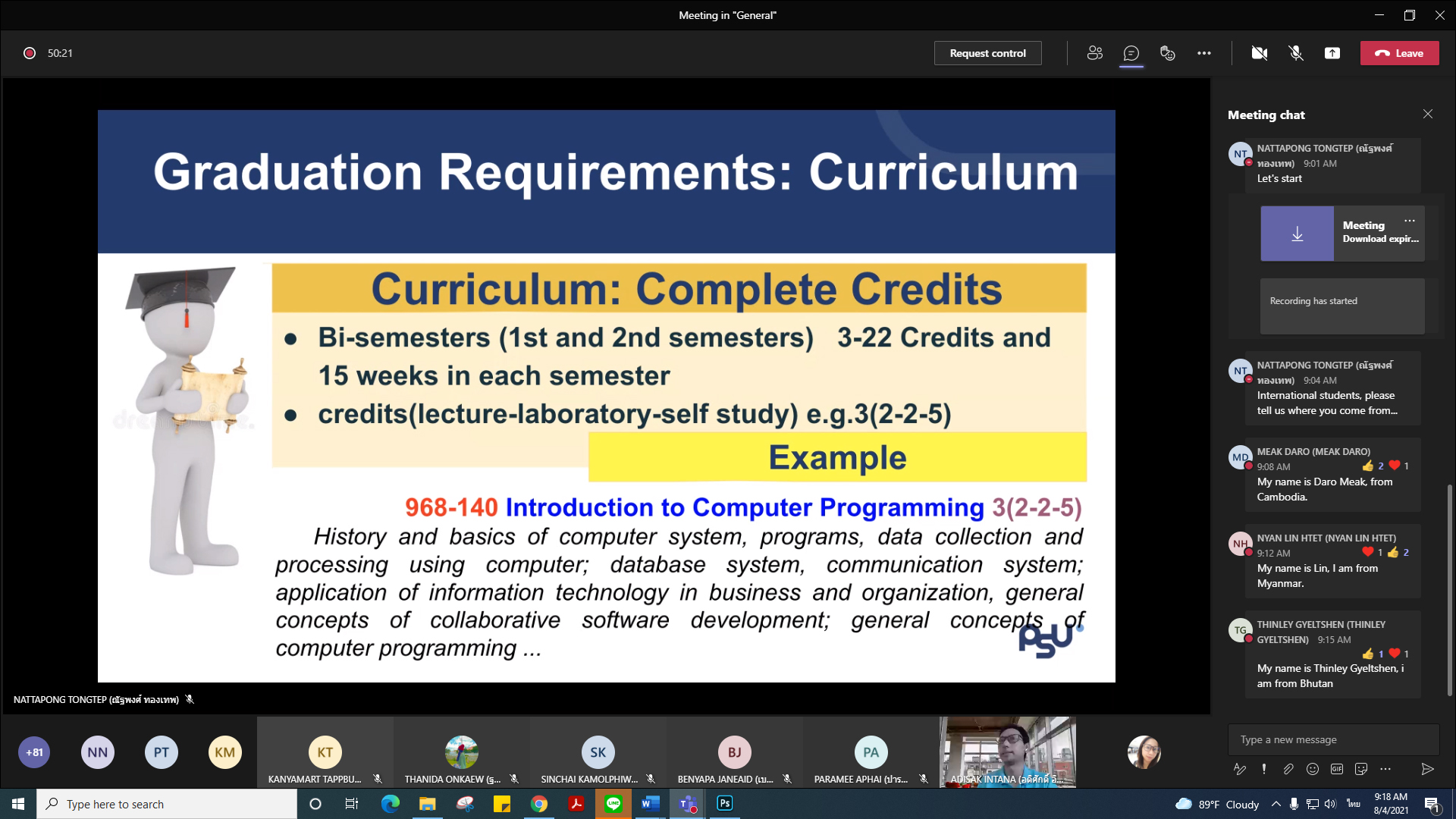Close the Meeting chat panel
This screenshot has height=819, width=1456.
[1427, 114]
